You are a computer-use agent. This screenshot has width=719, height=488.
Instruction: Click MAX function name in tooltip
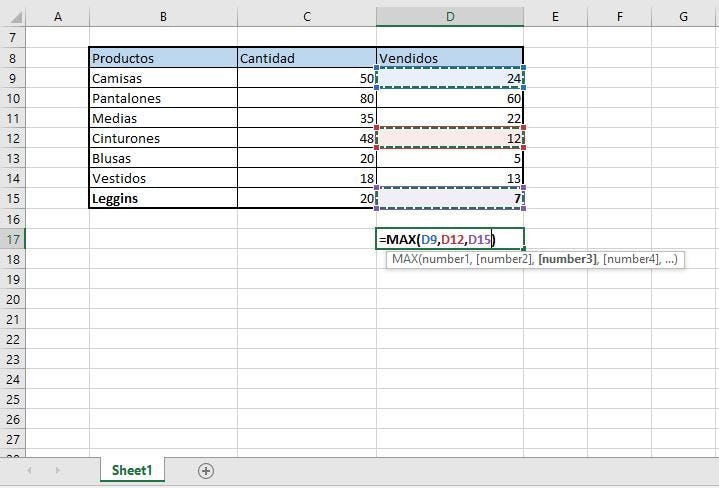404,259
